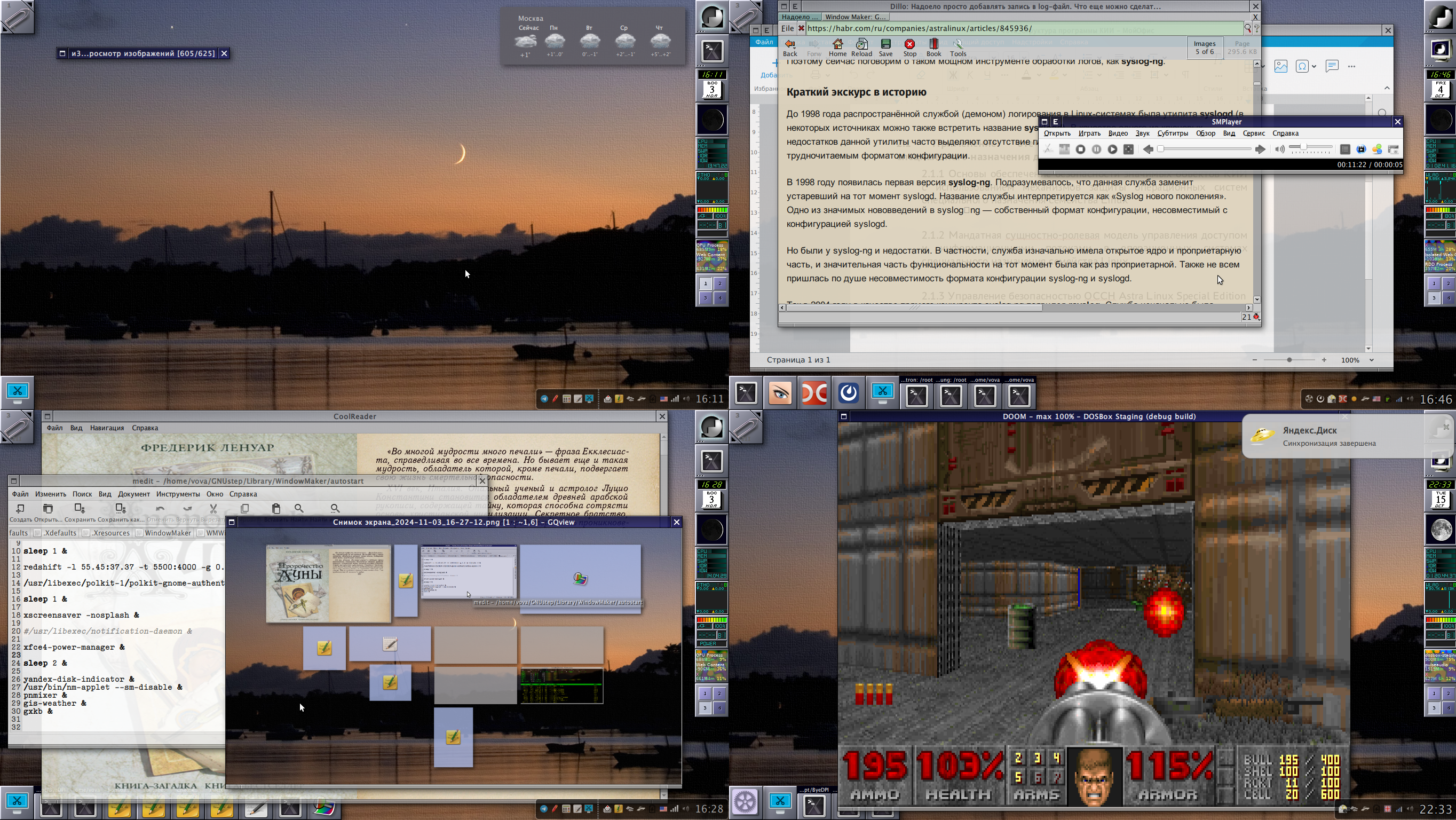
Task: Dismiss Яндекс.Диск sync notification
Action: (1446, 427)
